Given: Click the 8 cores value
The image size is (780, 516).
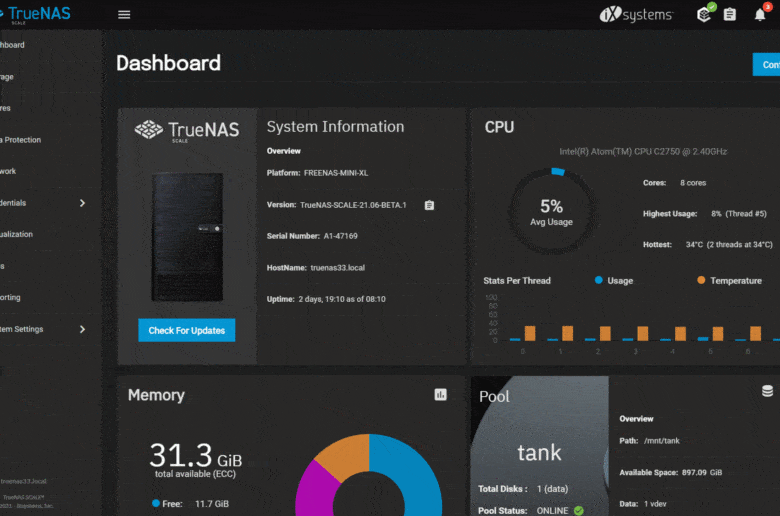Looking at the screenshot, I should click(693, 183).
